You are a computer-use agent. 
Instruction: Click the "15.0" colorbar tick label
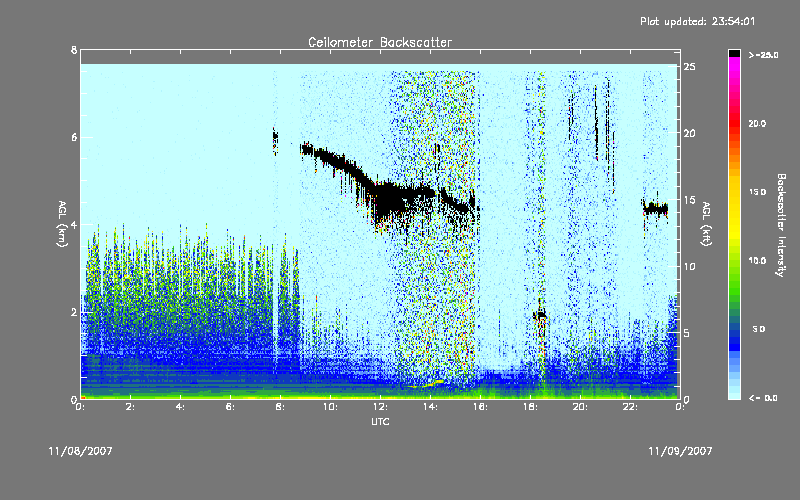point(757,192)
